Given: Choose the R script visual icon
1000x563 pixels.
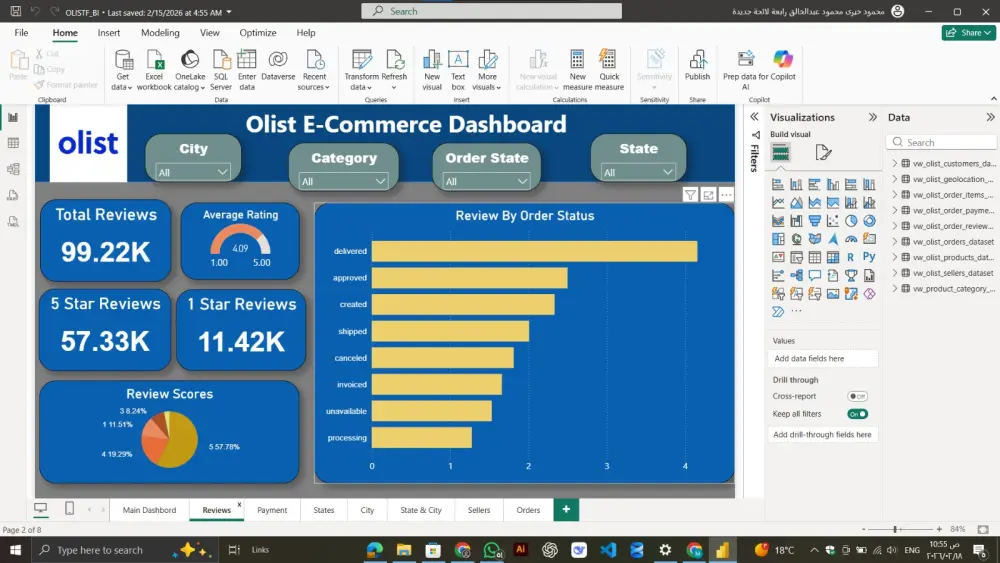Looking at the screenshot, I should 850,257.
